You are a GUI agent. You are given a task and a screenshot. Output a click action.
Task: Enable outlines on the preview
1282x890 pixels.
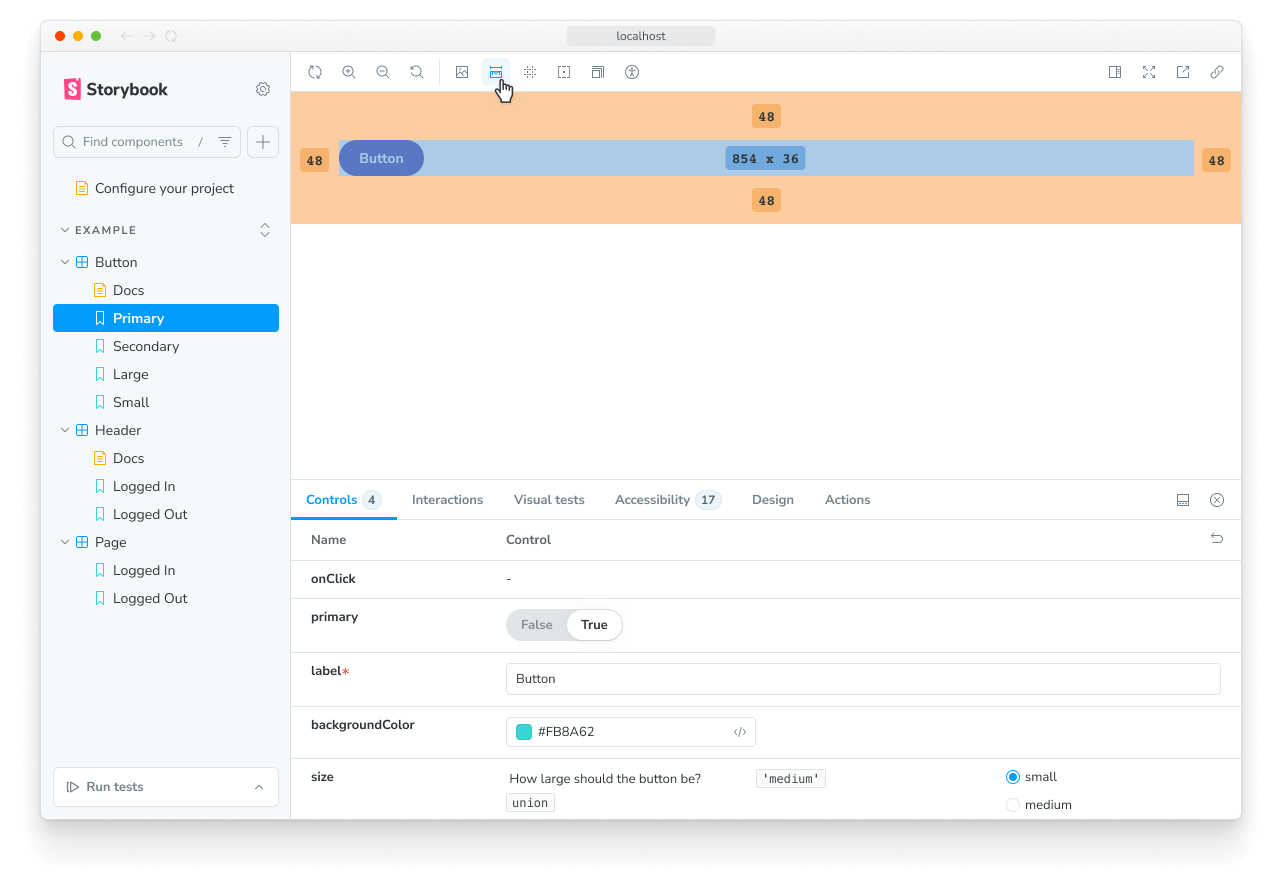click(x=564, y=71)
